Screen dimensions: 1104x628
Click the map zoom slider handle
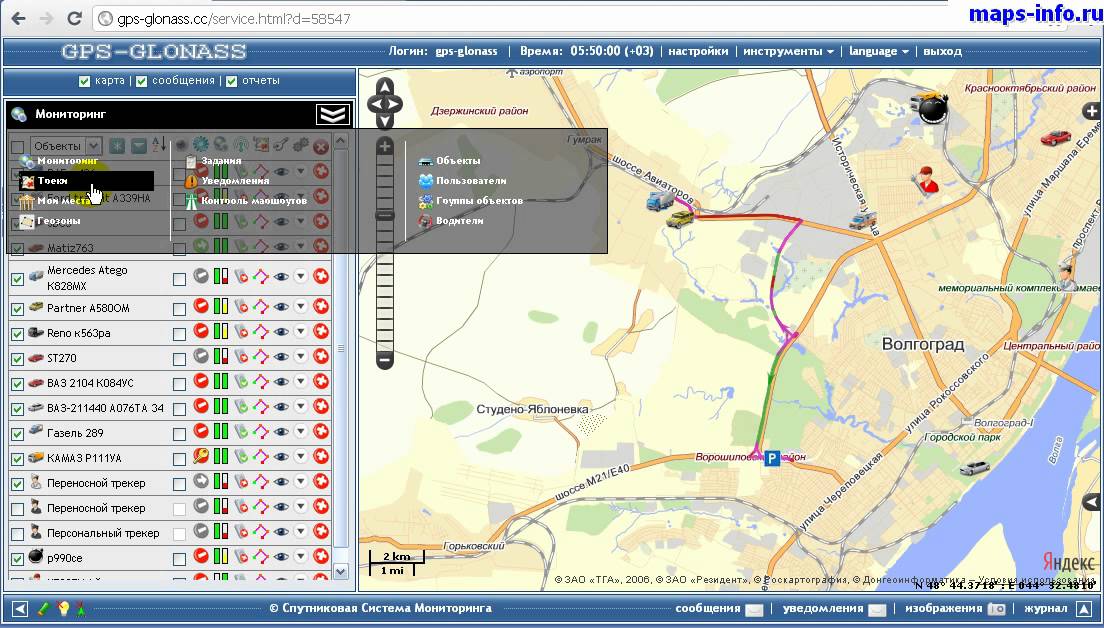pyautogui.click(x=384, y=215)
